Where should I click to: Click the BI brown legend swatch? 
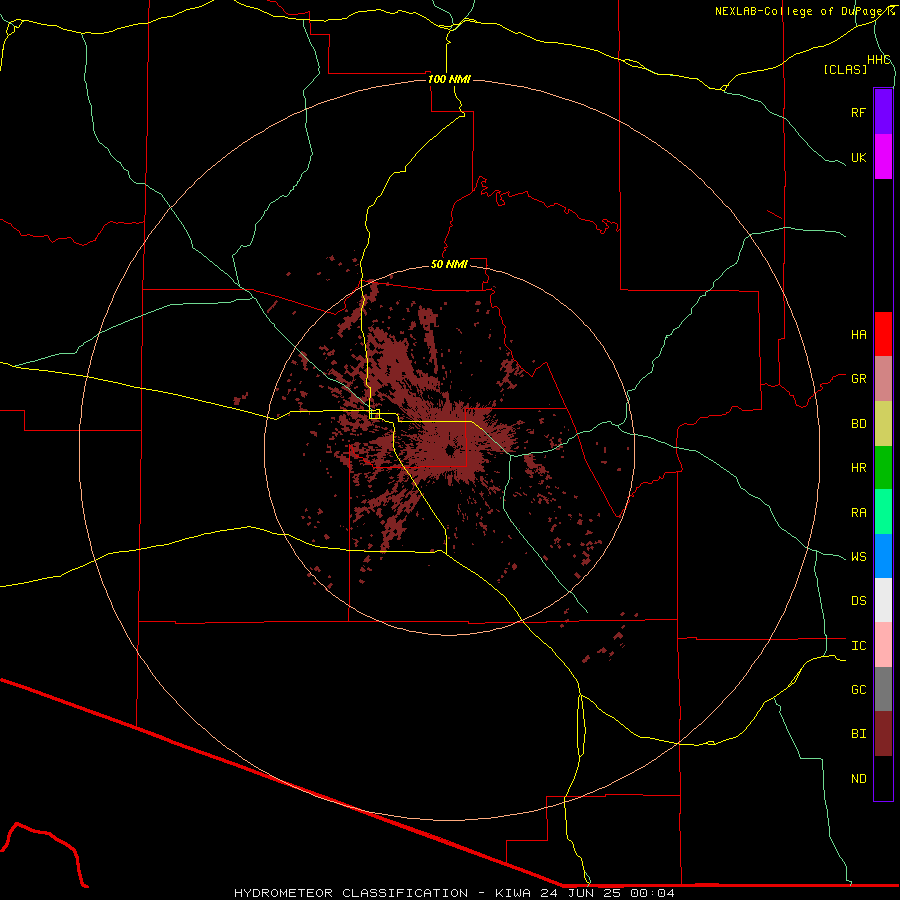click(883, 734)
